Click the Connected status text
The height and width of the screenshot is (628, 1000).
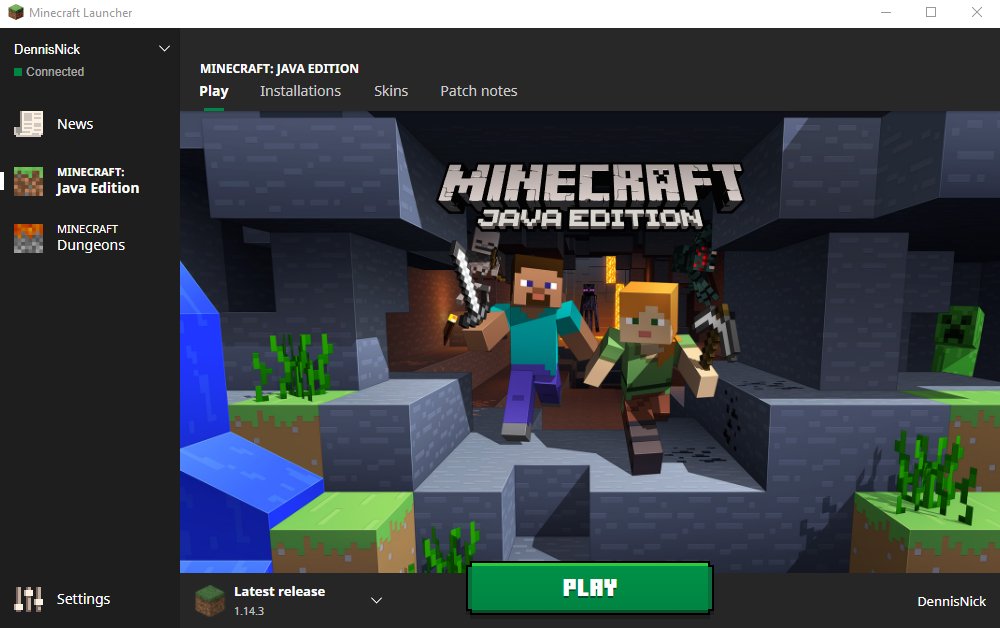[x=55, y=72]
